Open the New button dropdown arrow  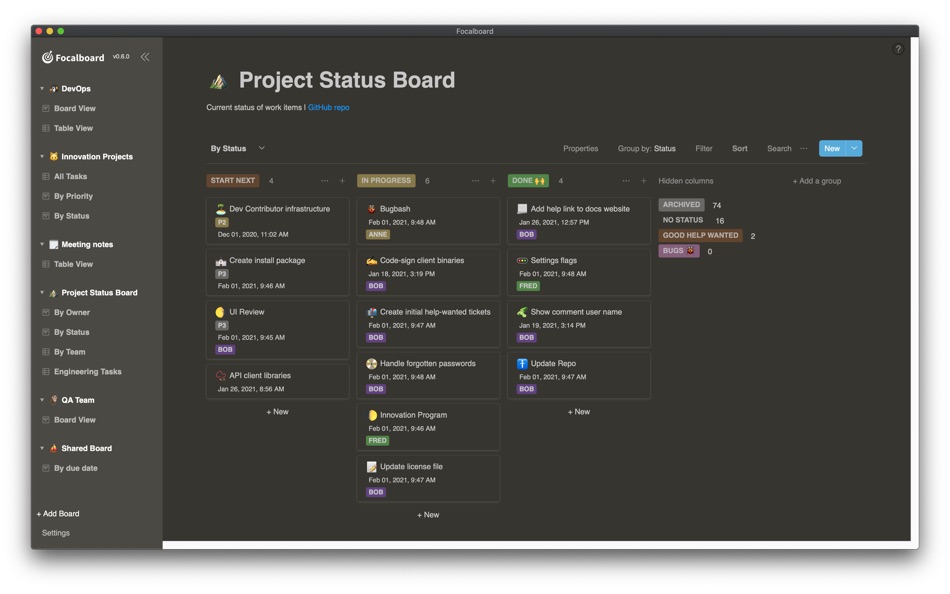(852, 148)
